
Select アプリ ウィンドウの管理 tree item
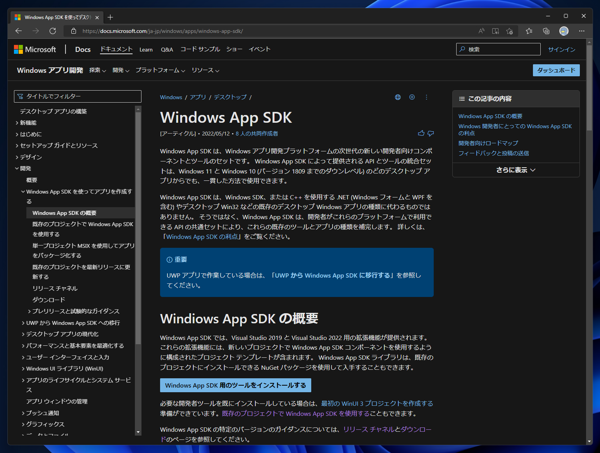[x=57, y=401]
